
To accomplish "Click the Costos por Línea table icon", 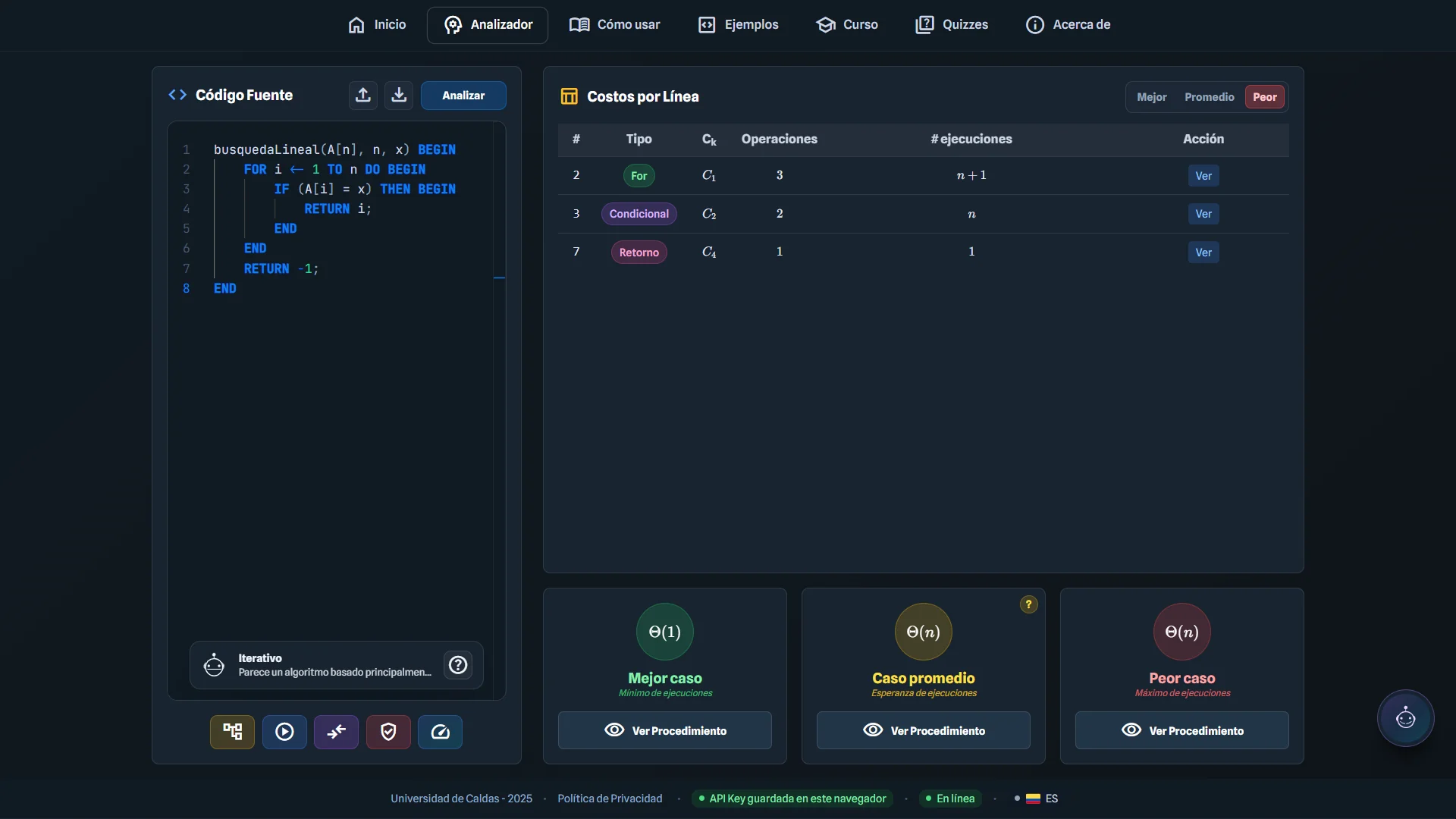I will 569,96.
